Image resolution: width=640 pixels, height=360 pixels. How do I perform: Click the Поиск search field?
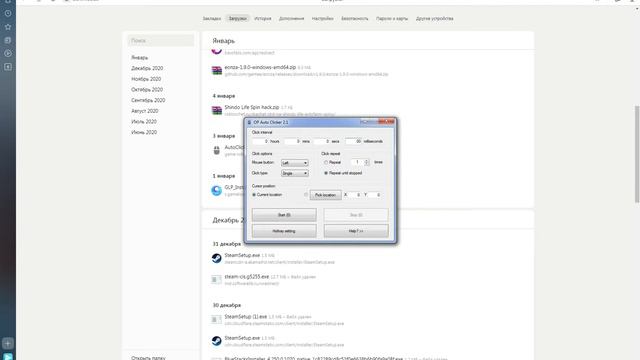[x=161, y=40]
